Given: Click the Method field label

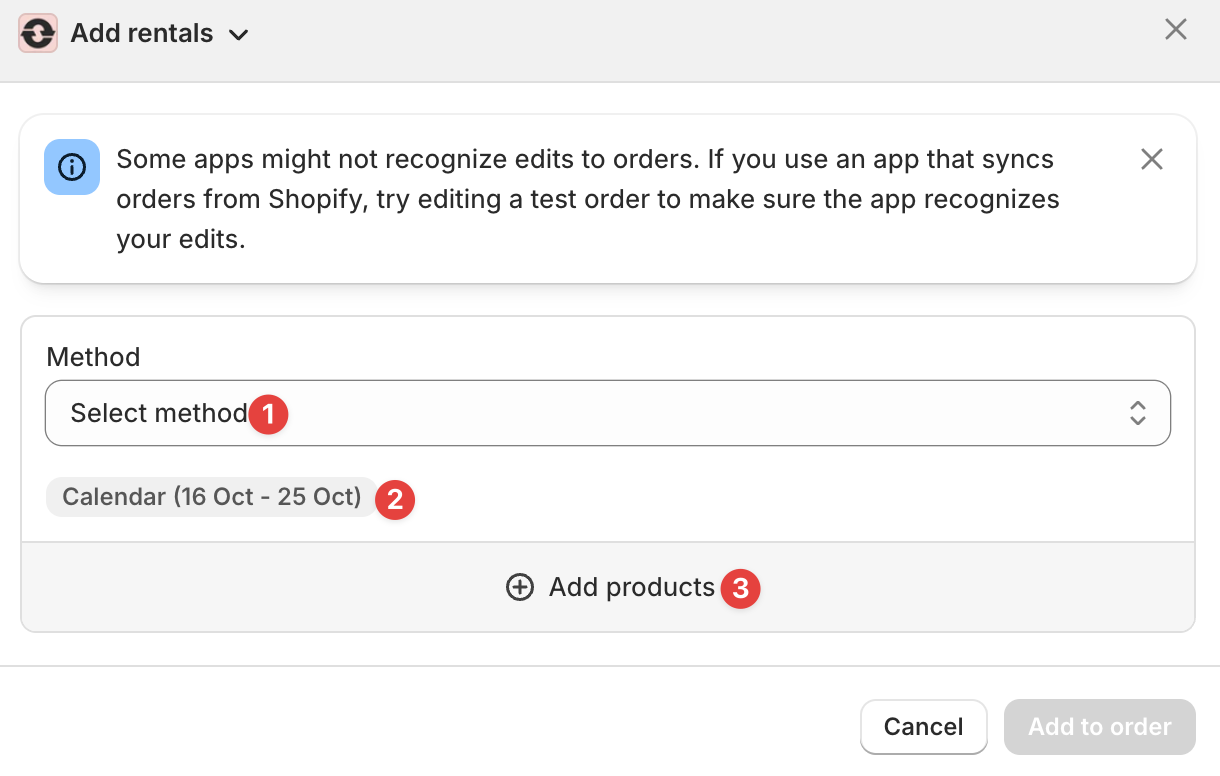Looking at the screenshot, I should (93, 357).
